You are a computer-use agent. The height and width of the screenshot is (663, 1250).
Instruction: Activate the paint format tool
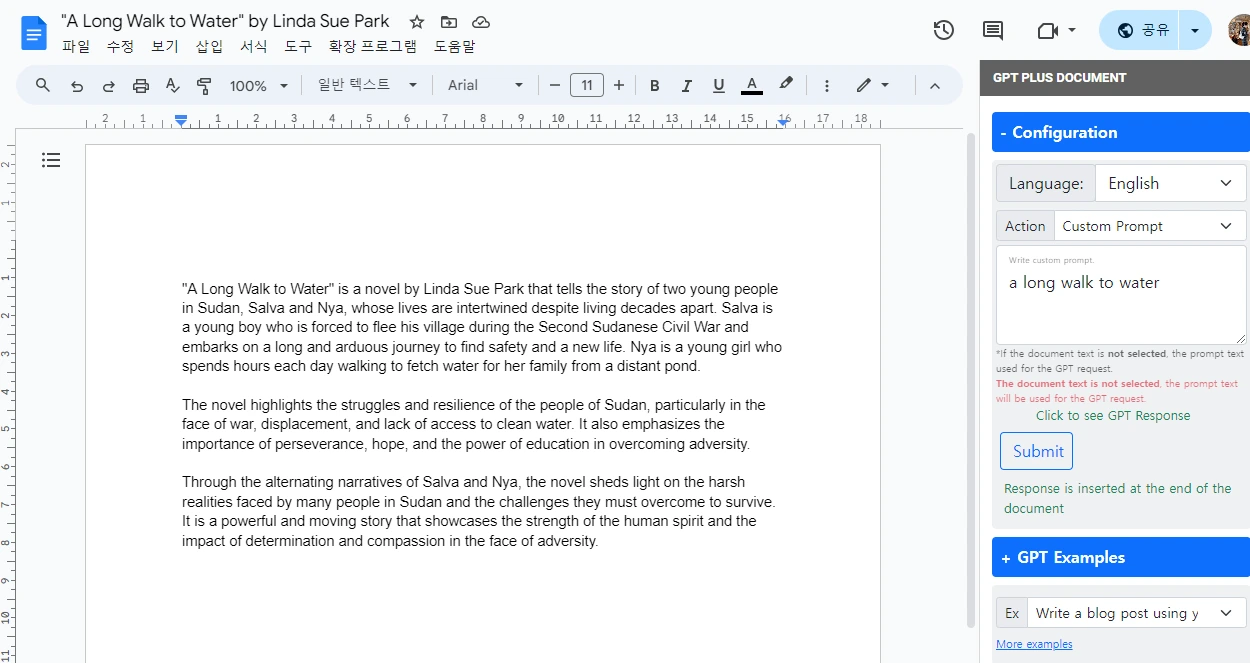coord(204,86)
